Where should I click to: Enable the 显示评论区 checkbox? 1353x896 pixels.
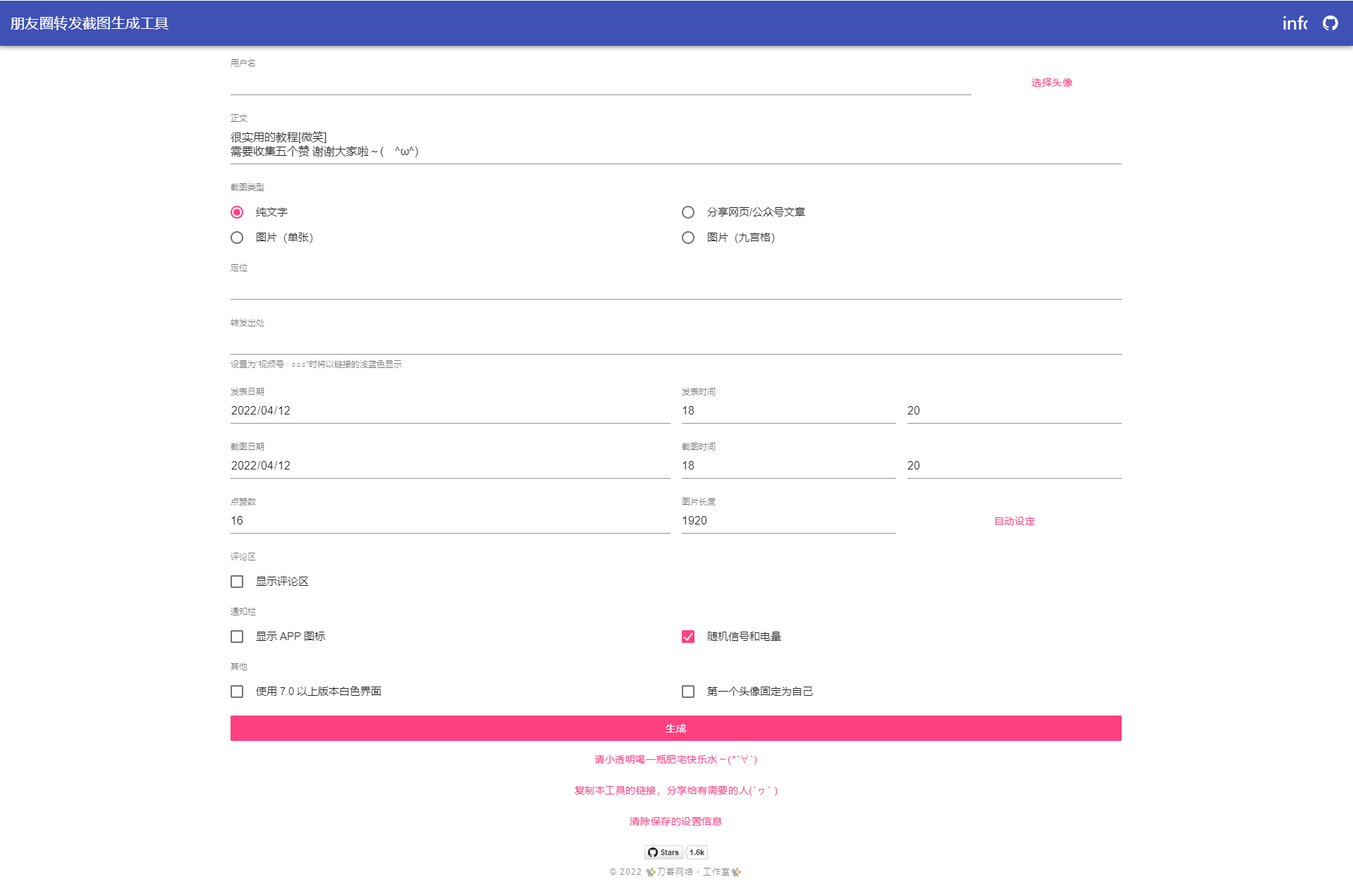[237, 581]
